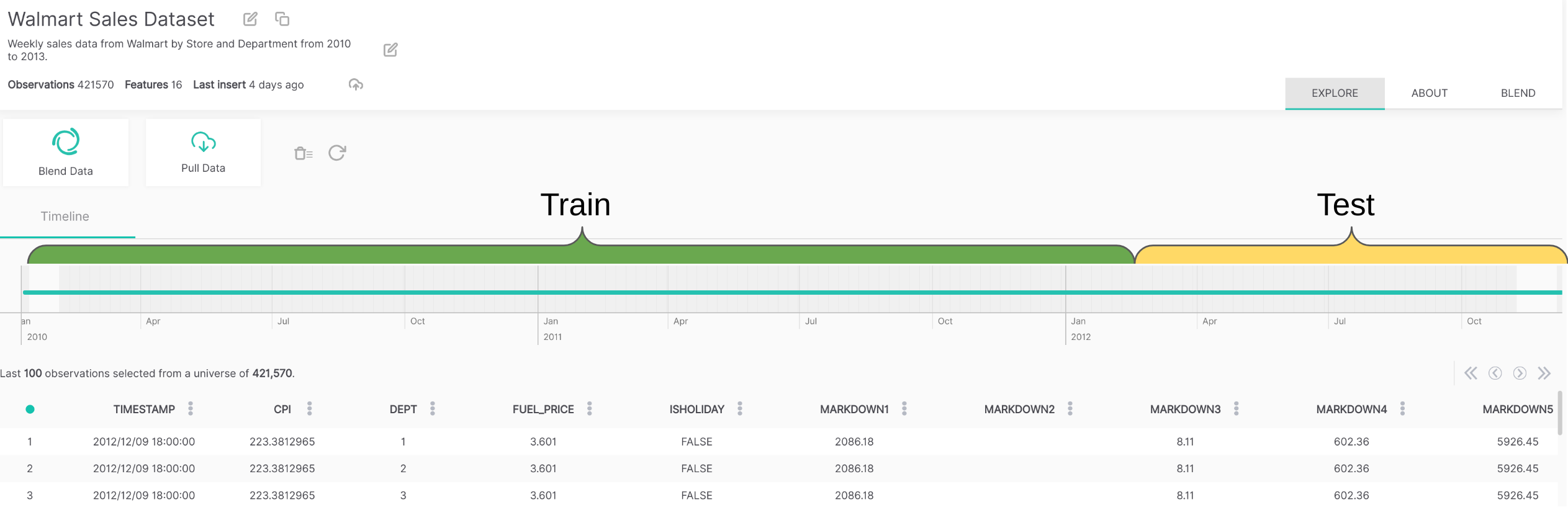This screenshot has height=510, width=1568.
Task: Click the Observations 421570 count
Action: (61, 84)
